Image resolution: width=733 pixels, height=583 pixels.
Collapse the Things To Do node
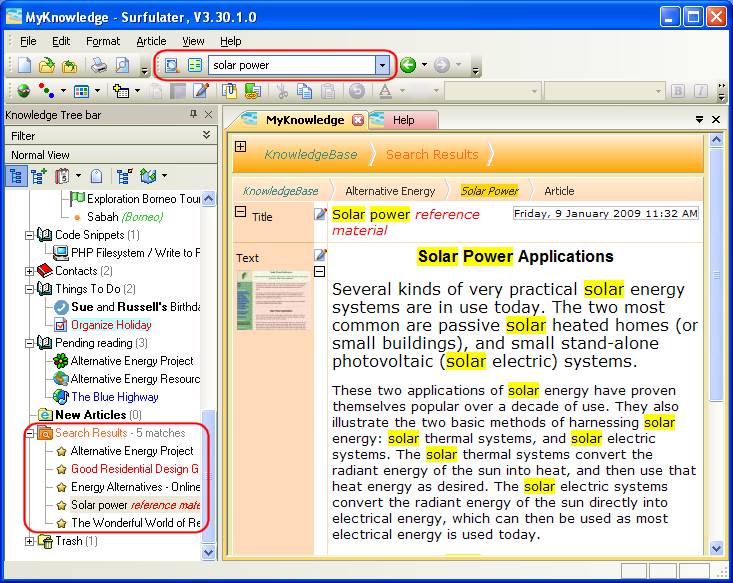29,289
